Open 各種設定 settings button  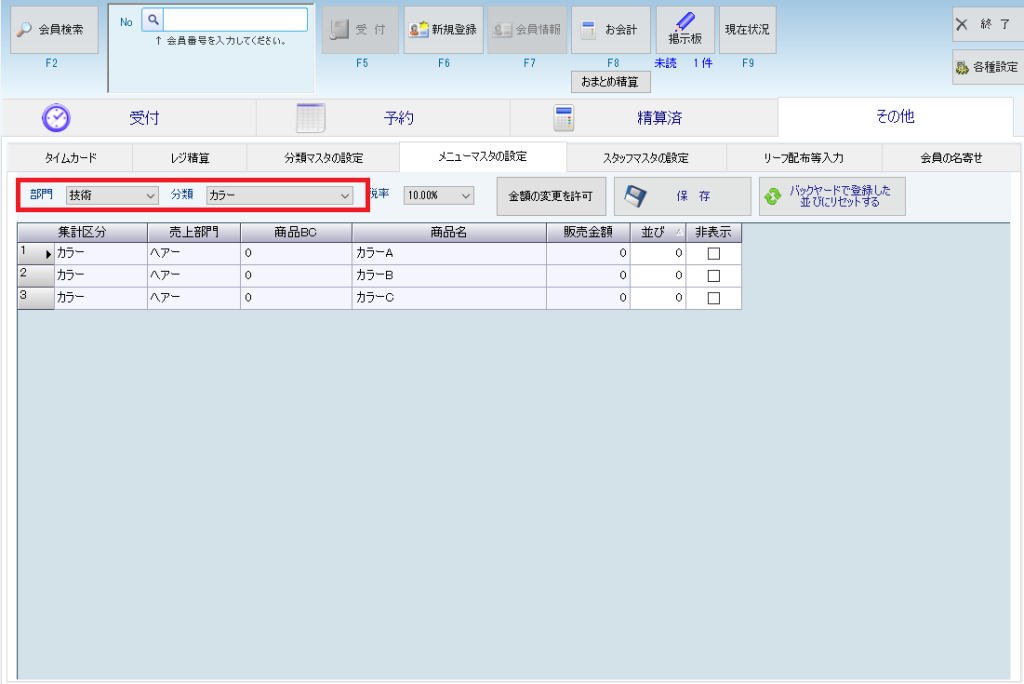[x=987, y=68]
